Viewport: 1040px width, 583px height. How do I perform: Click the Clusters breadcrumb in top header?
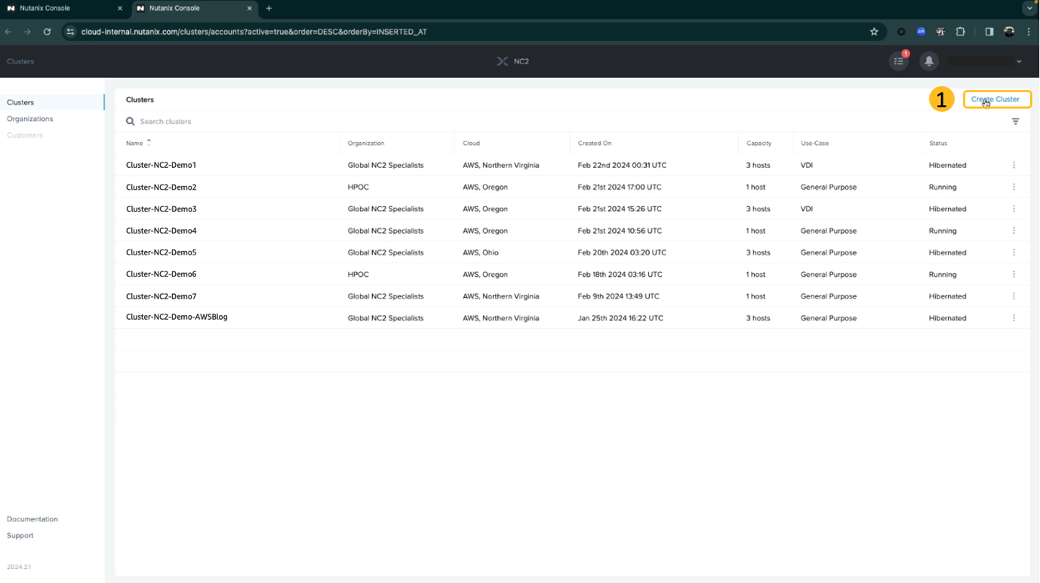[x=20, y=61]
